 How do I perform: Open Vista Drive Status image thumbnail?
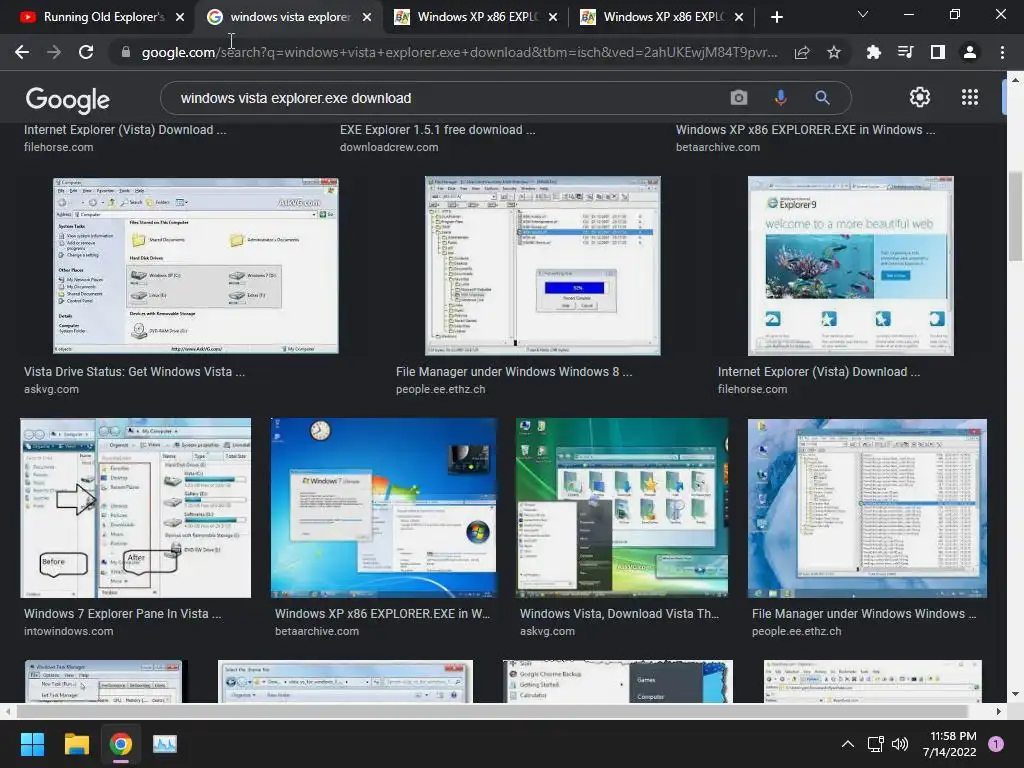pos(195,266)
